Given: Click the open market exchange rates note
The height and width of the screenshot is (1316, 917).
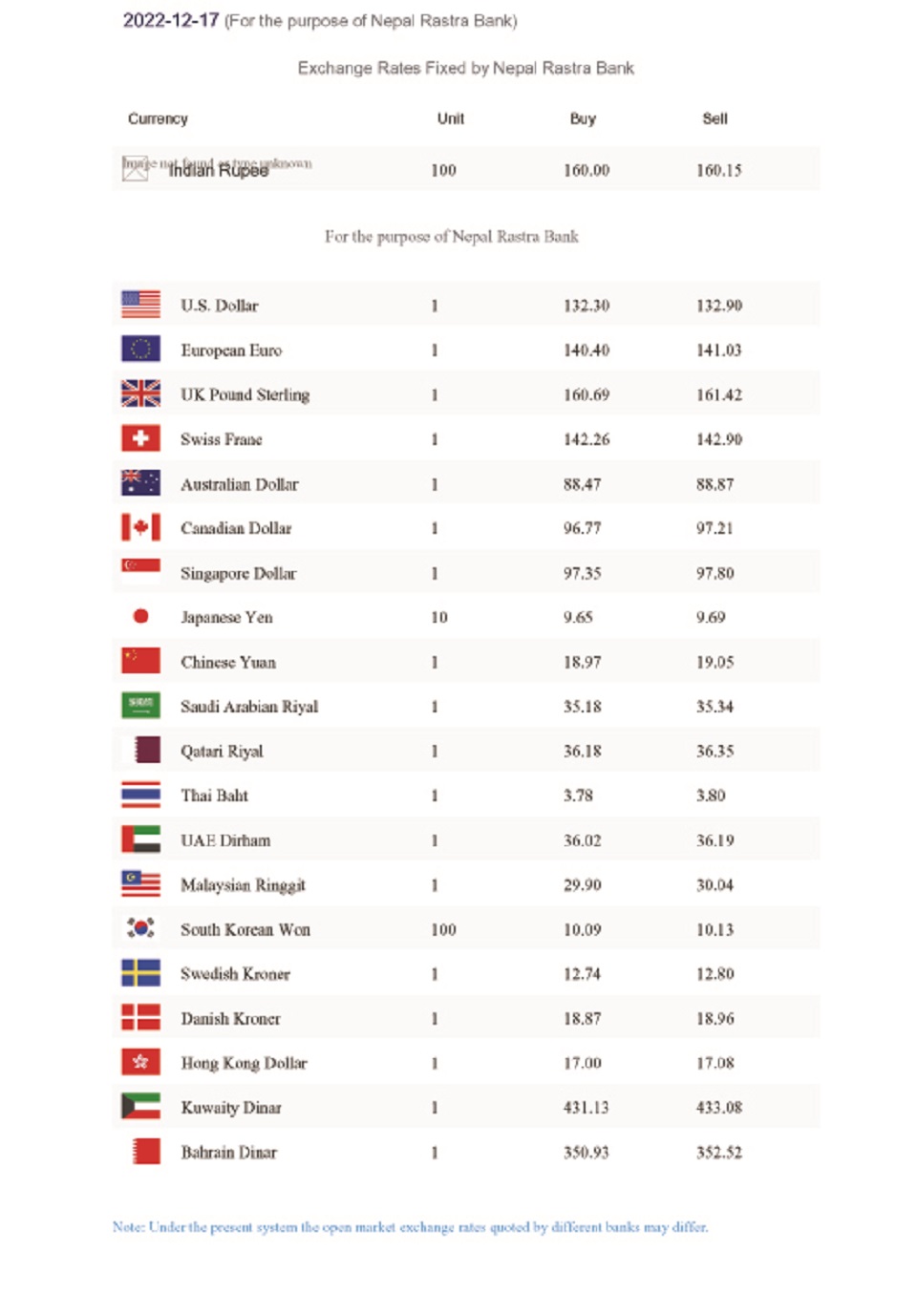Looking at the screenshot, I should pos(410,1227).
